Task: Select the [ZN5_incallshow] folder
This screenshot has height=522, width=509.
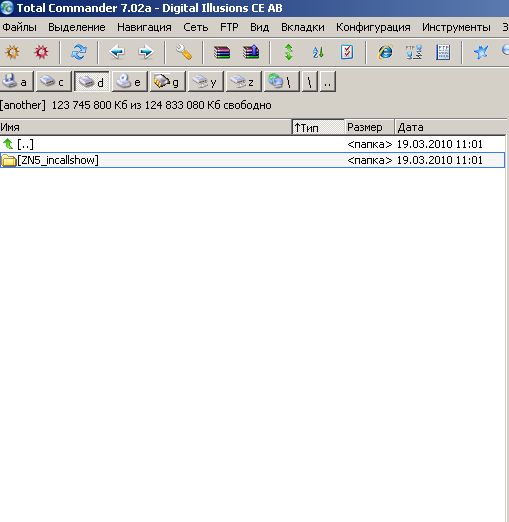Action: click(x=252, y=160)
